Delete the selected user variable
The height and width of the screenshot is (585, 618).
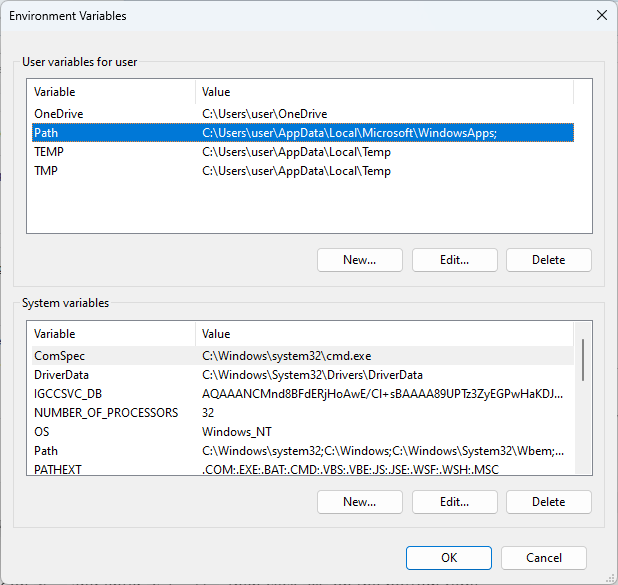(x=549, y=260)
